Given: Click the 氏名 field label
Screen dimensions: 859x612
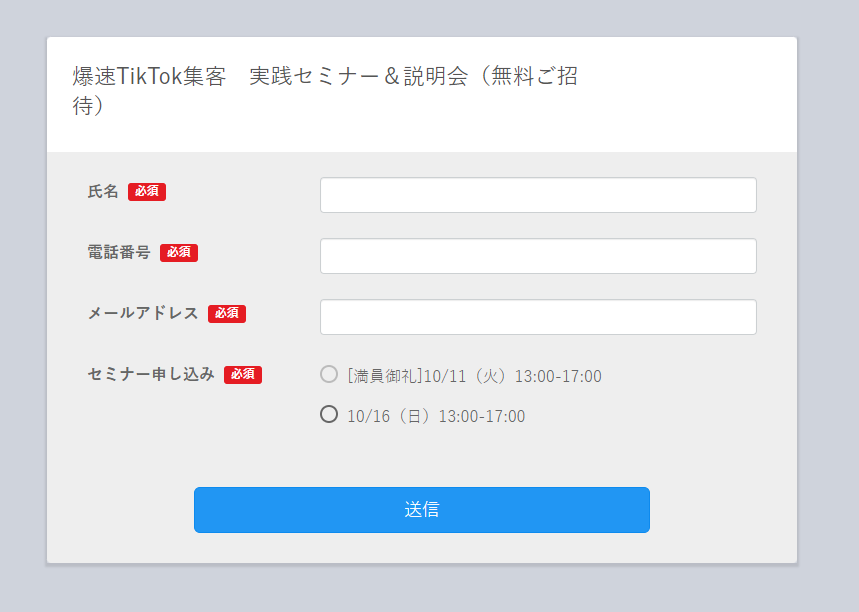Looking at the screenshot, I should pos(103,191).
